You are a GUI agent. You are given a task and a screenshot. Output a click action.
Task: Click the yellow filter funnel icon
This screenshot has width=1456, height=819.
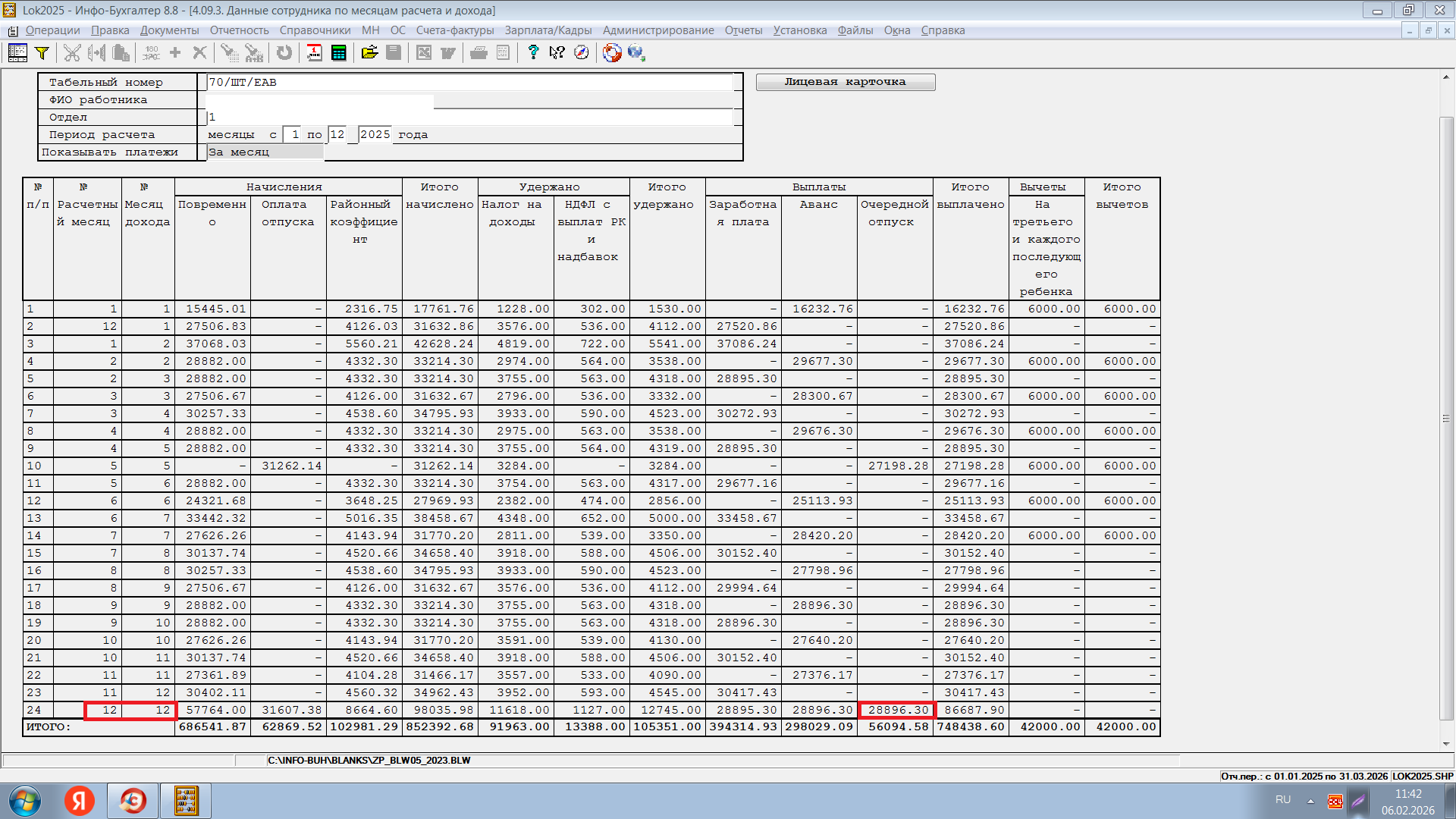tap(42, 52)
